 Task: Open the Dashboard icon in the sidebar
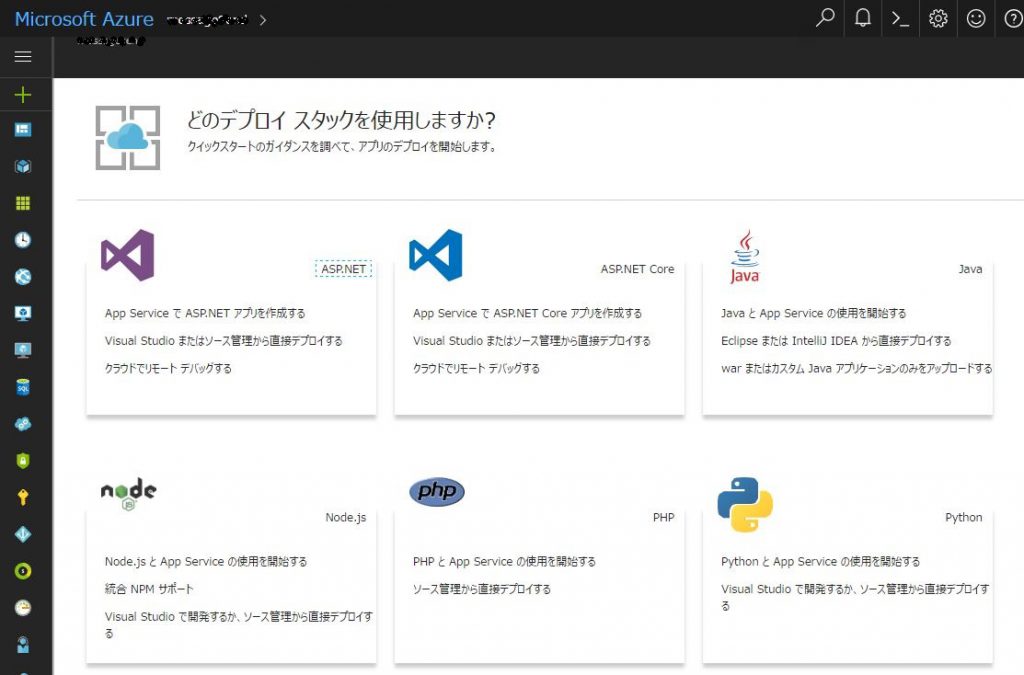(23, 128)
